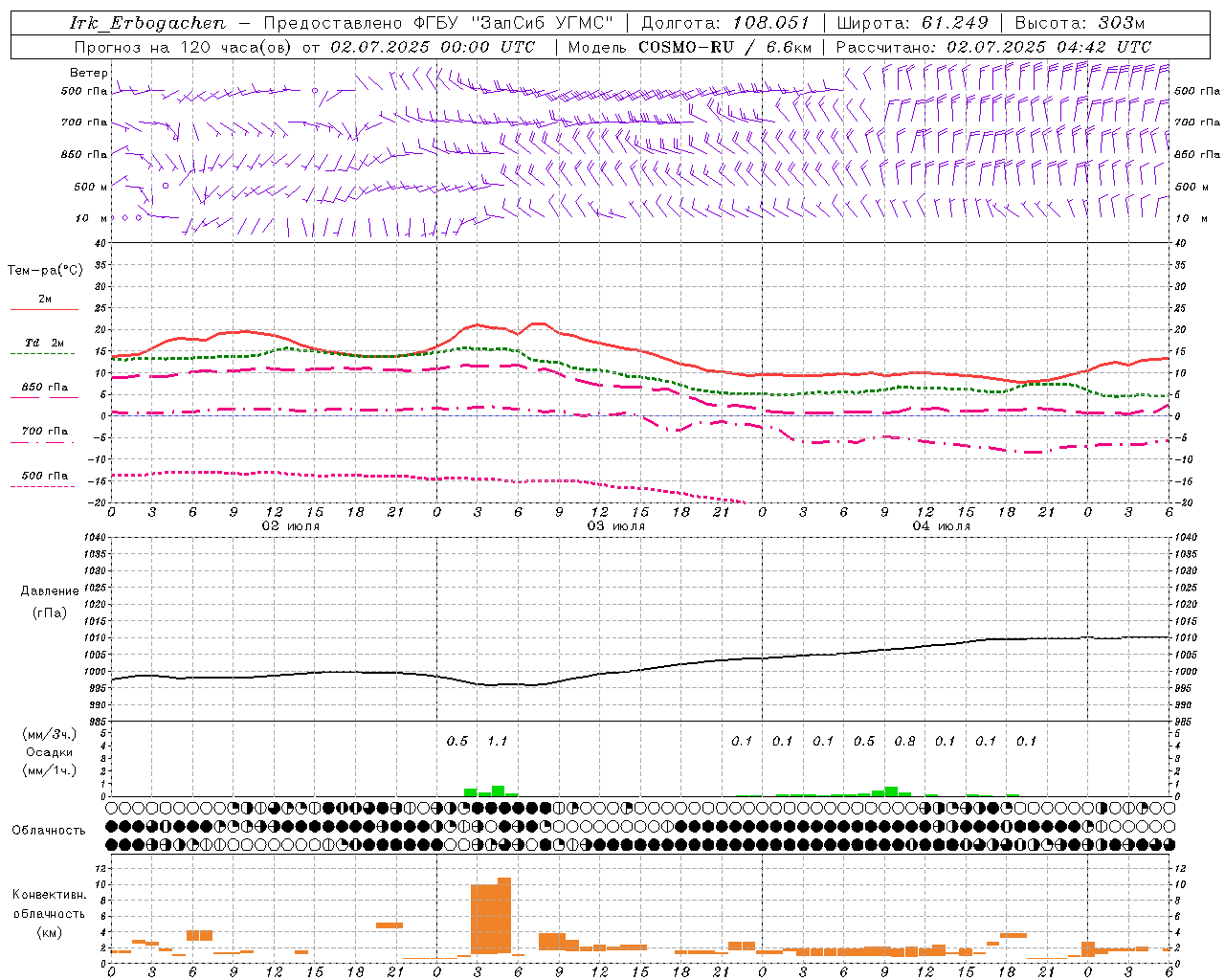The height and width of the screenshot is (980, 1225).
Task: Click the Ветер wind panel label
Action: pos(88,73)
